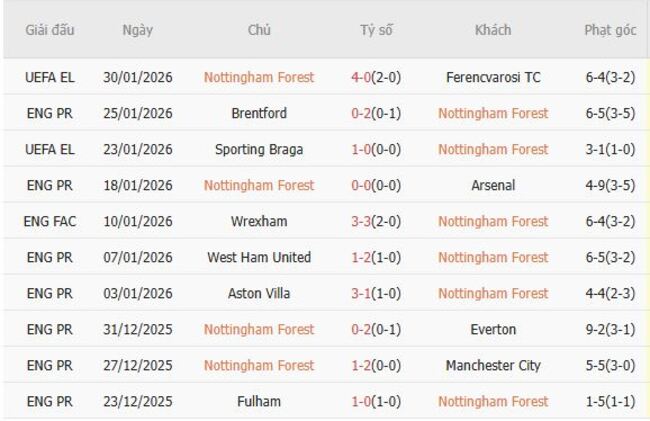Viewport: 650px width, 421px height.
Task: Click the "Giải đấu" column header
Action: pyautogui.click(x=49, y=30)
